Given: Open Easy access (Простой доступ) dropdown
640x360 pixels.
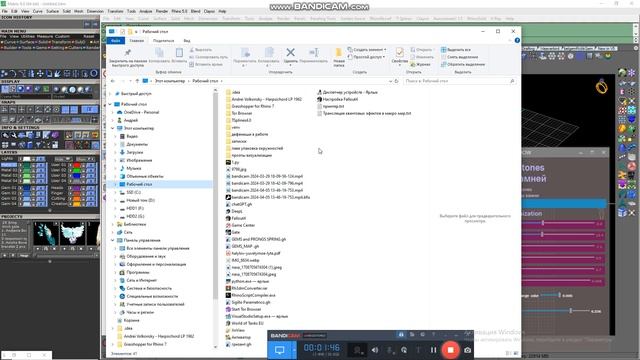Looking at the screenshot, I should click(x=366, y=57).
